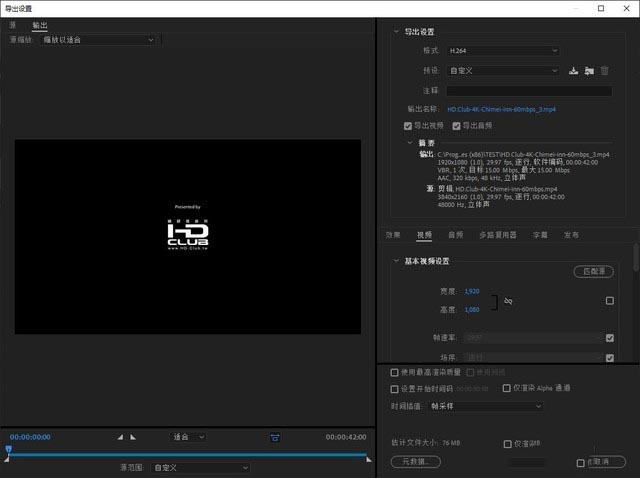The height and width of the screenshot is (478, 640).
Task: Click the current timecode 00:00:00:00
Action: point(30,437)
